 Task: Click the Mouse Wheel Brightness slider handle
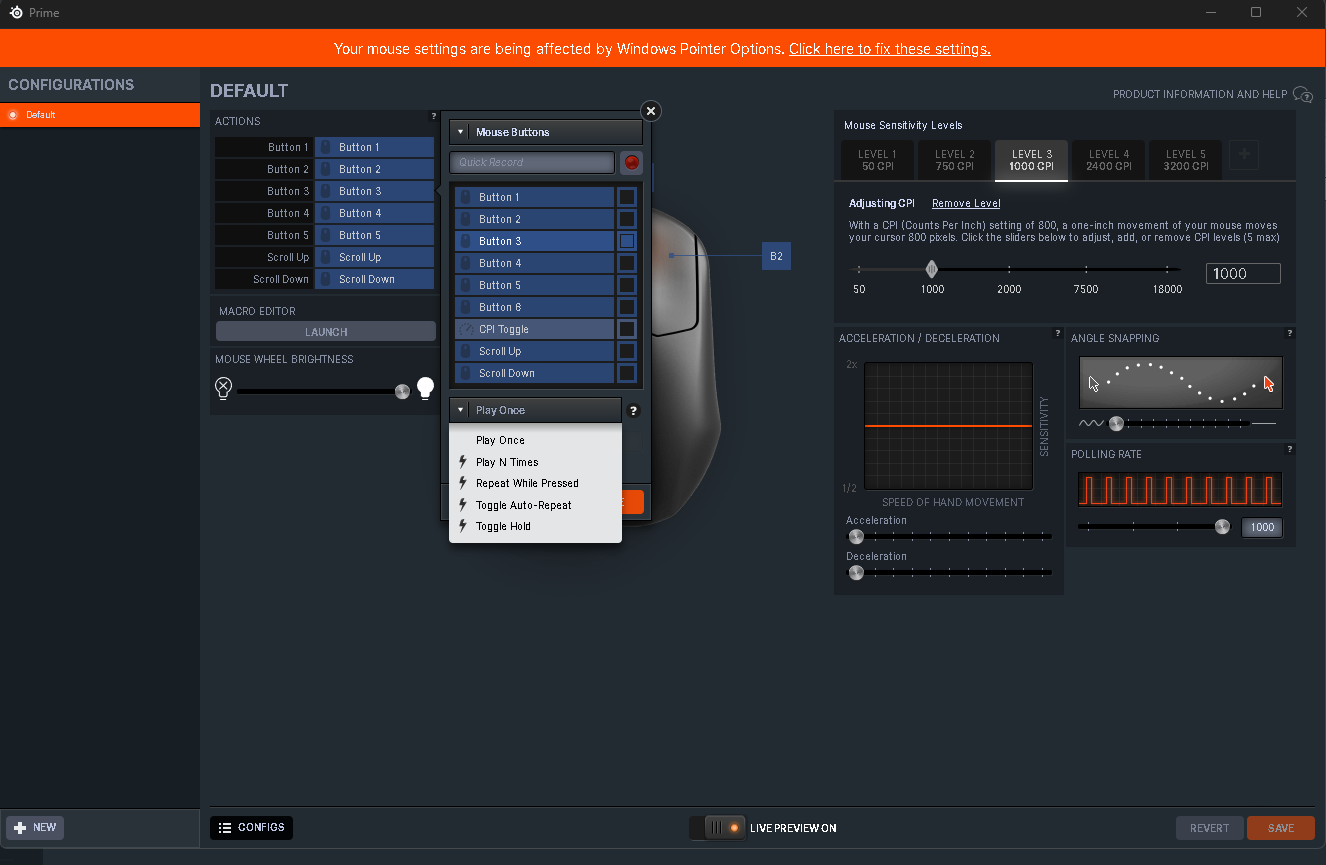click(402, 391)
